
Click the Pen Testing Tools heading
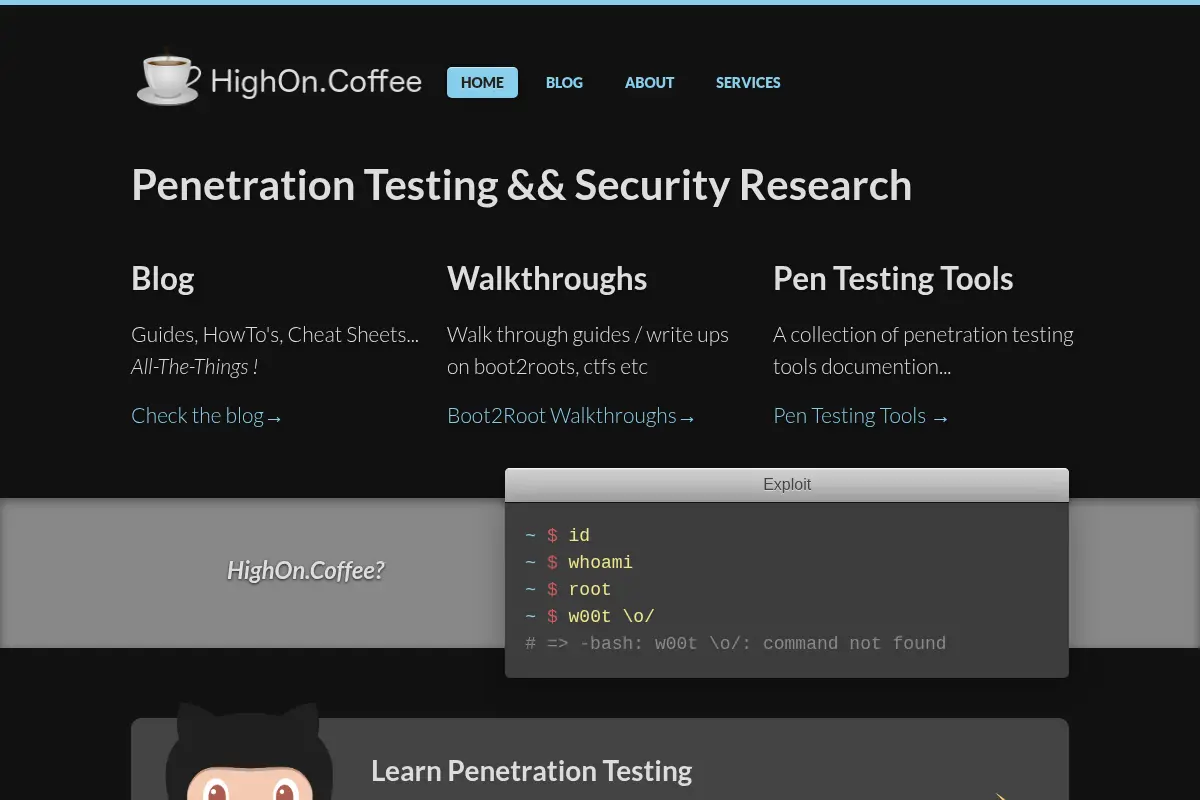[x=893, y=278]
